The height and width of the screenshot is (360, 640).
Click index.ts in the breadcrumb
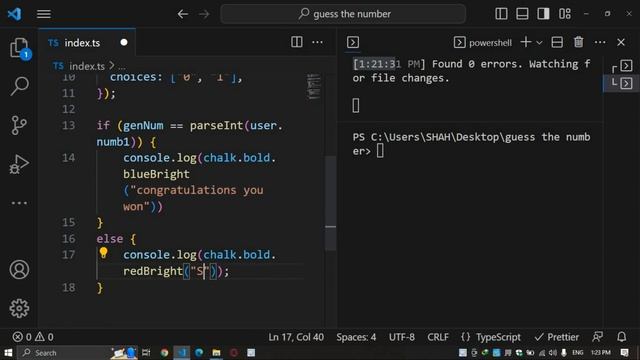pyautogui.click(x=87, y=66)
